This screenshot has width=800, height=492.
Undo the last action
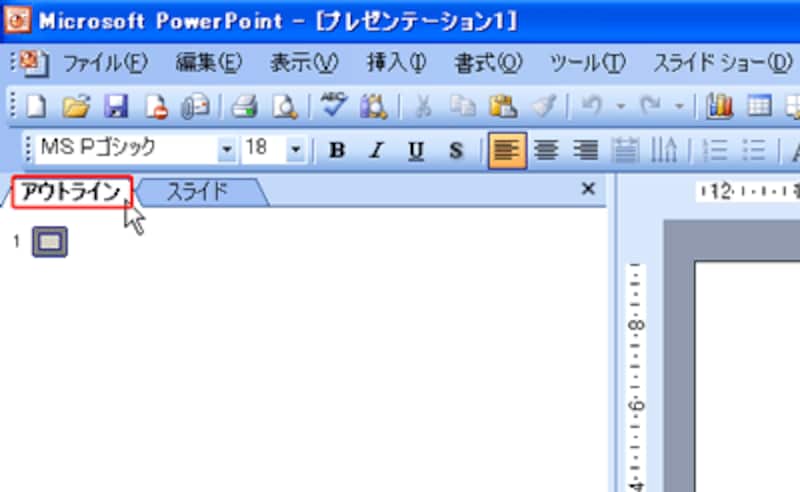coord(592,106)
